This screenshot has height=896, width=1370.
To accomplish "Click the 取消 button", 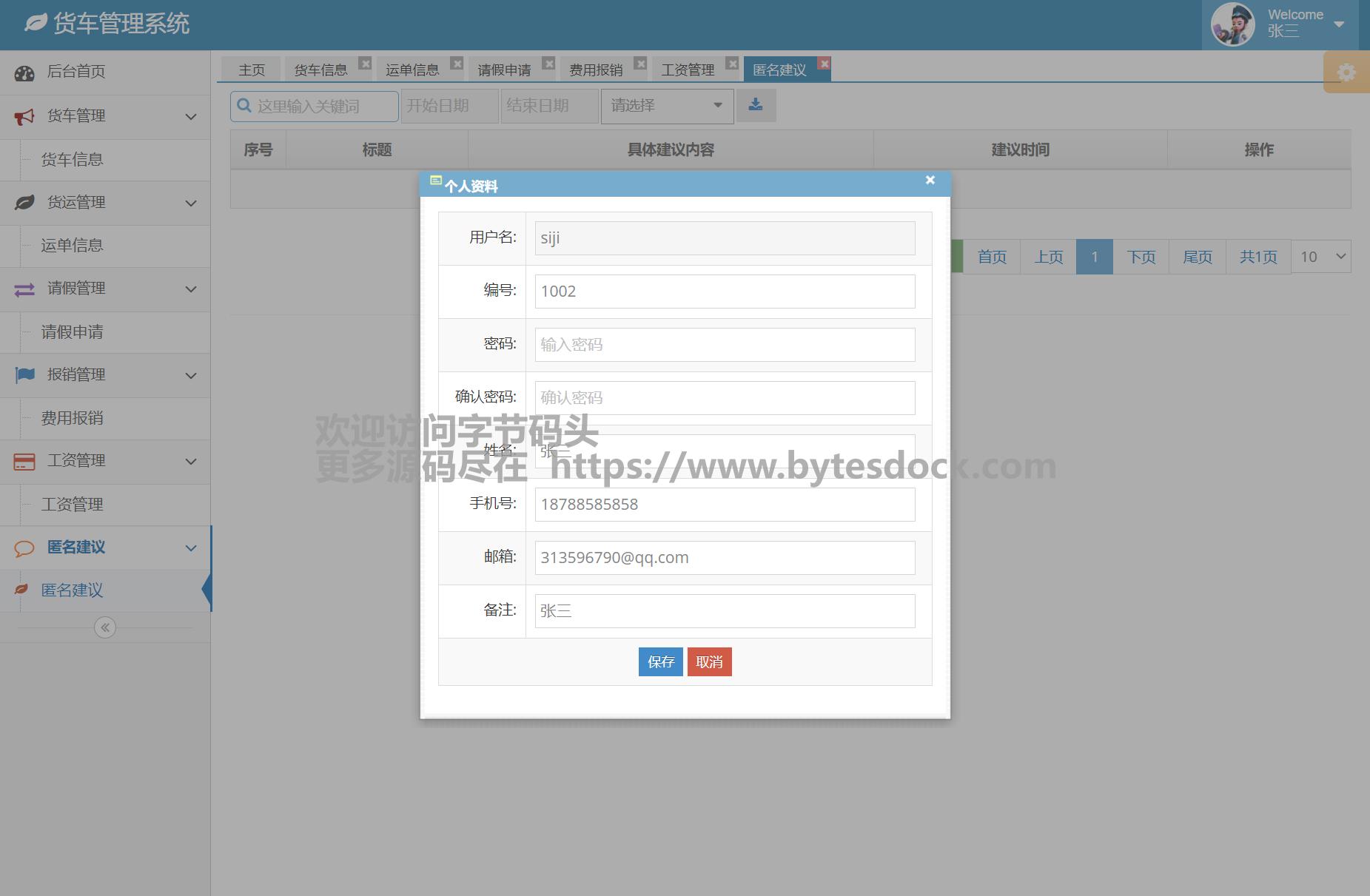I will [x=709, y=661].
